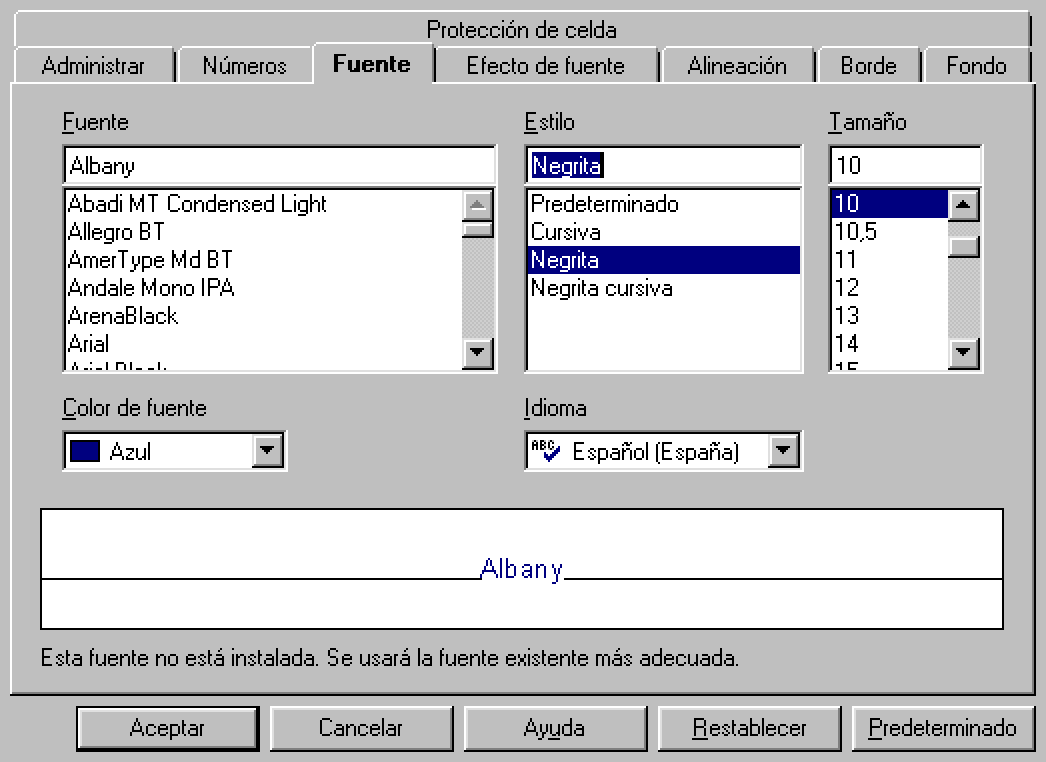Expand the Idioma language dropdown
1046x762 pixels.
point(784,451)
